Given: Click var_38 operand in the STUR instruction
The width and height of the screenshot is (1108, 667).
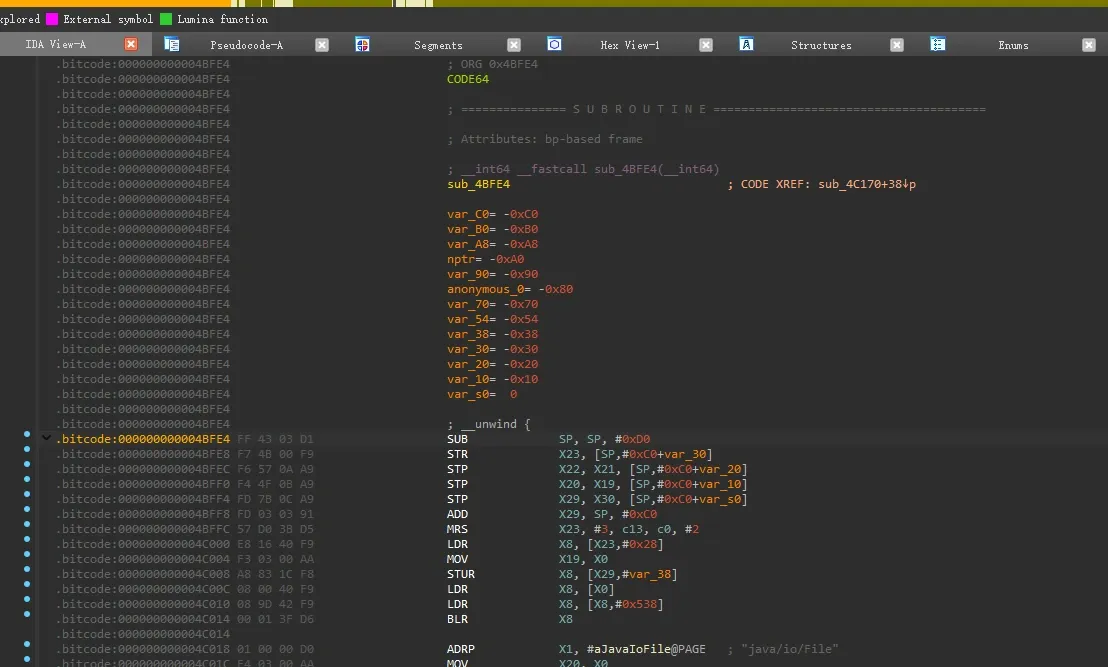Looking at the screenshot, I should click(650, 574).
